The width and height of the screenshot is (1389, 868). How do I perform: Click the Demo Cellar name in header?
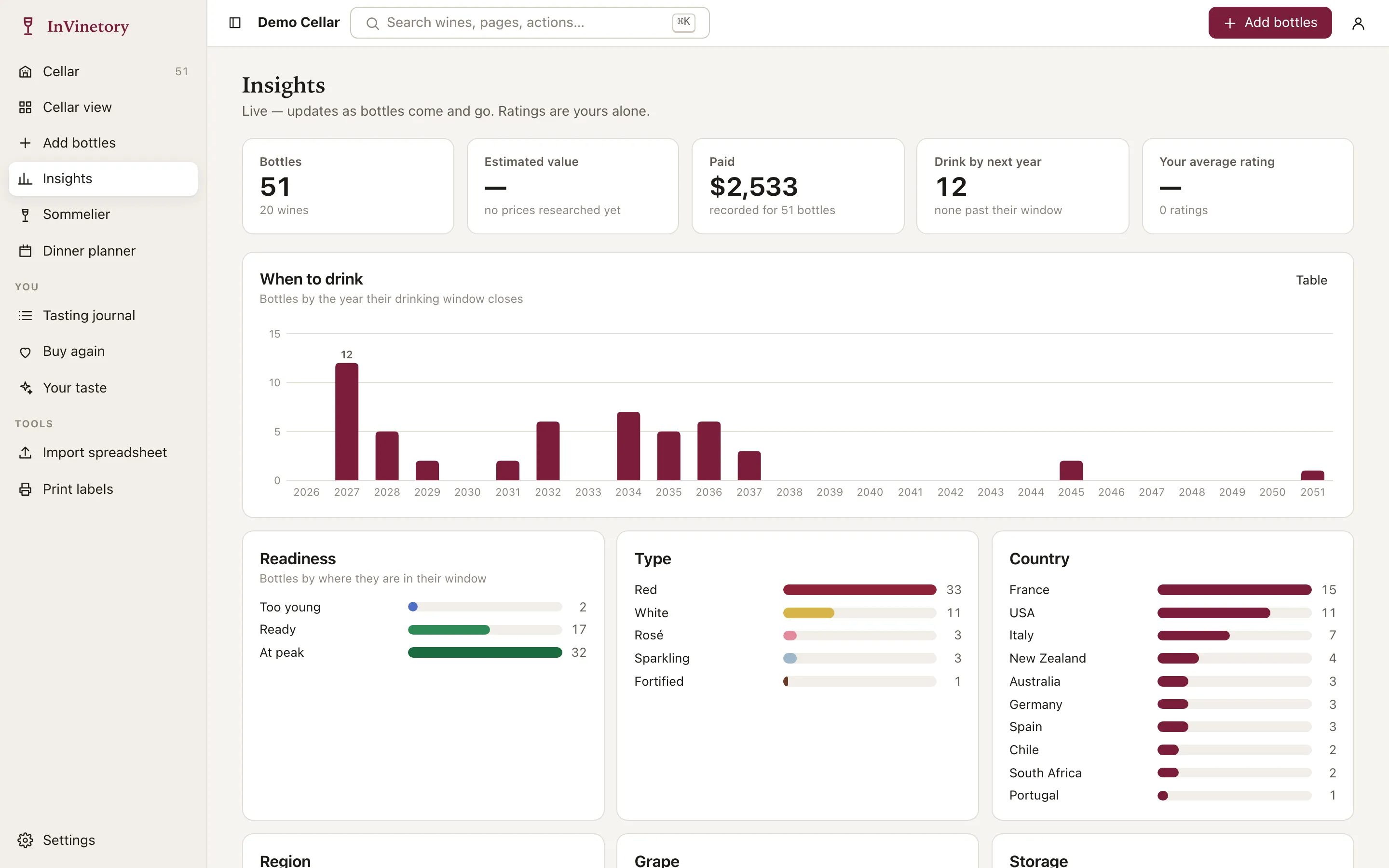pos(299,22)
